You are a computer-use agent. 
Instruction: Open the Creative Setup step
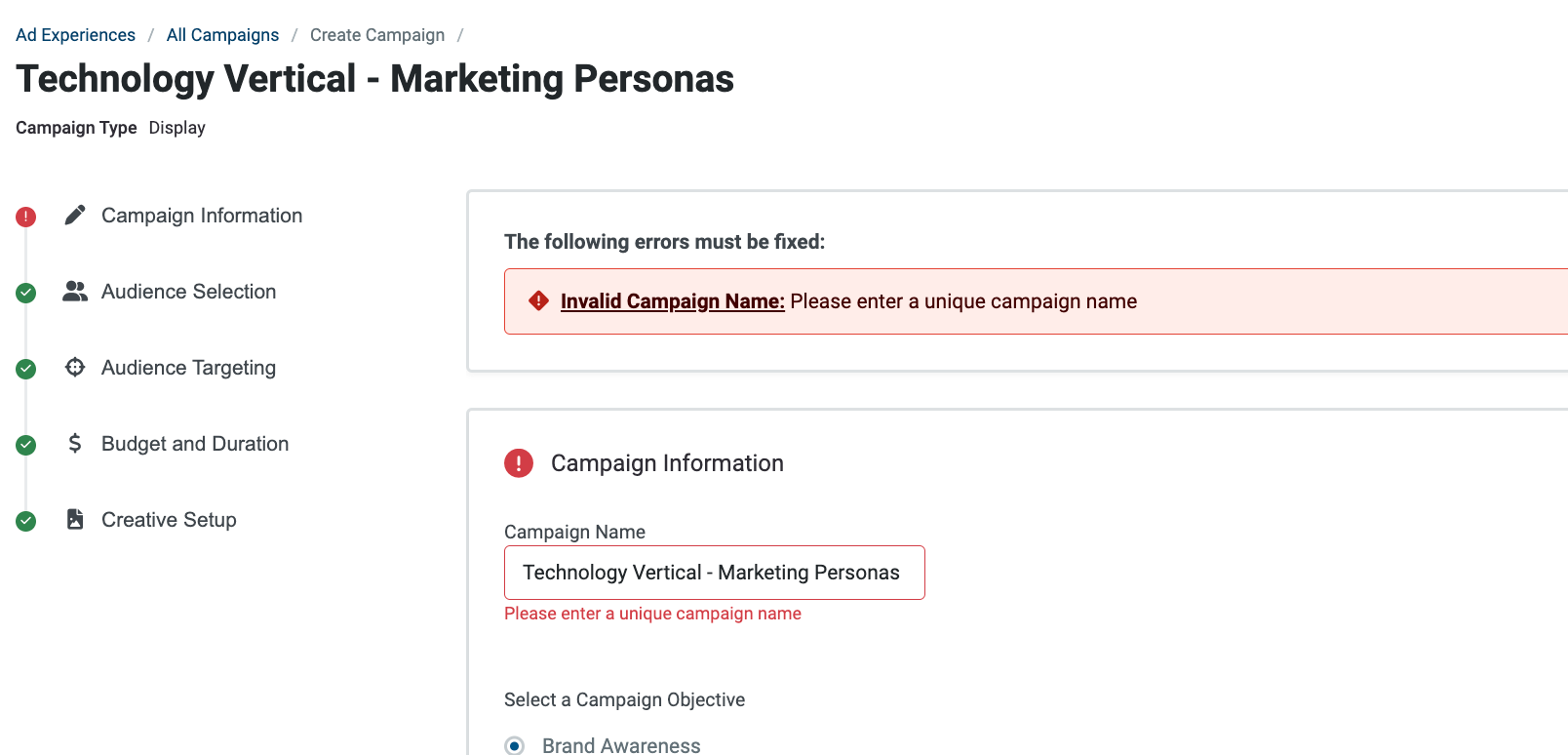[x=169, y=520]
